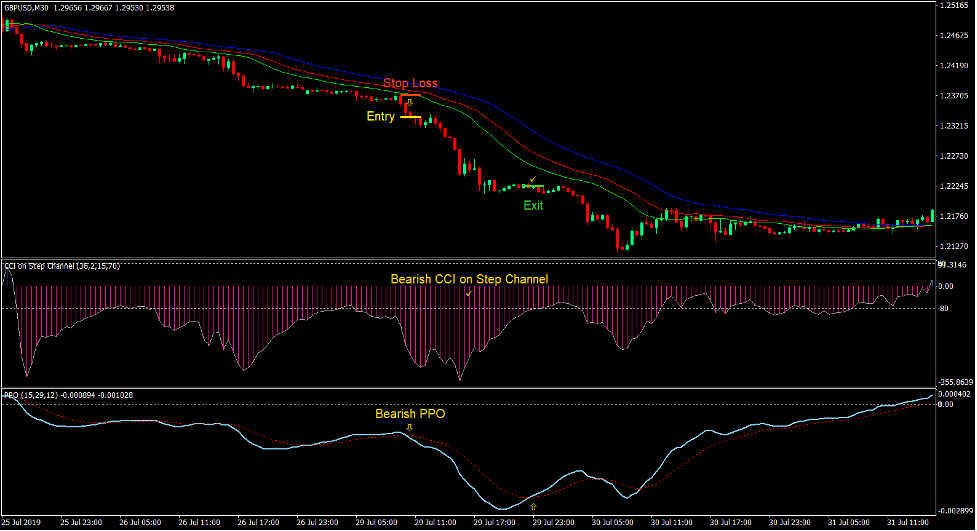The image size is (977, 531).
Task: Click the Entry text label
Action: (x=380, y=117)
